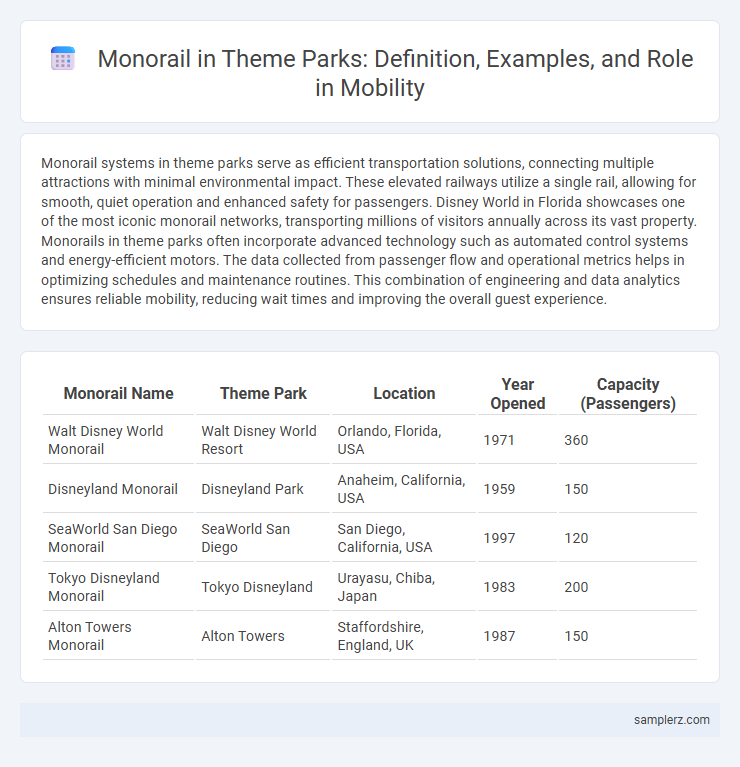Click the samplerz.com footer link

pyautogui.click(x=672, y=720)
